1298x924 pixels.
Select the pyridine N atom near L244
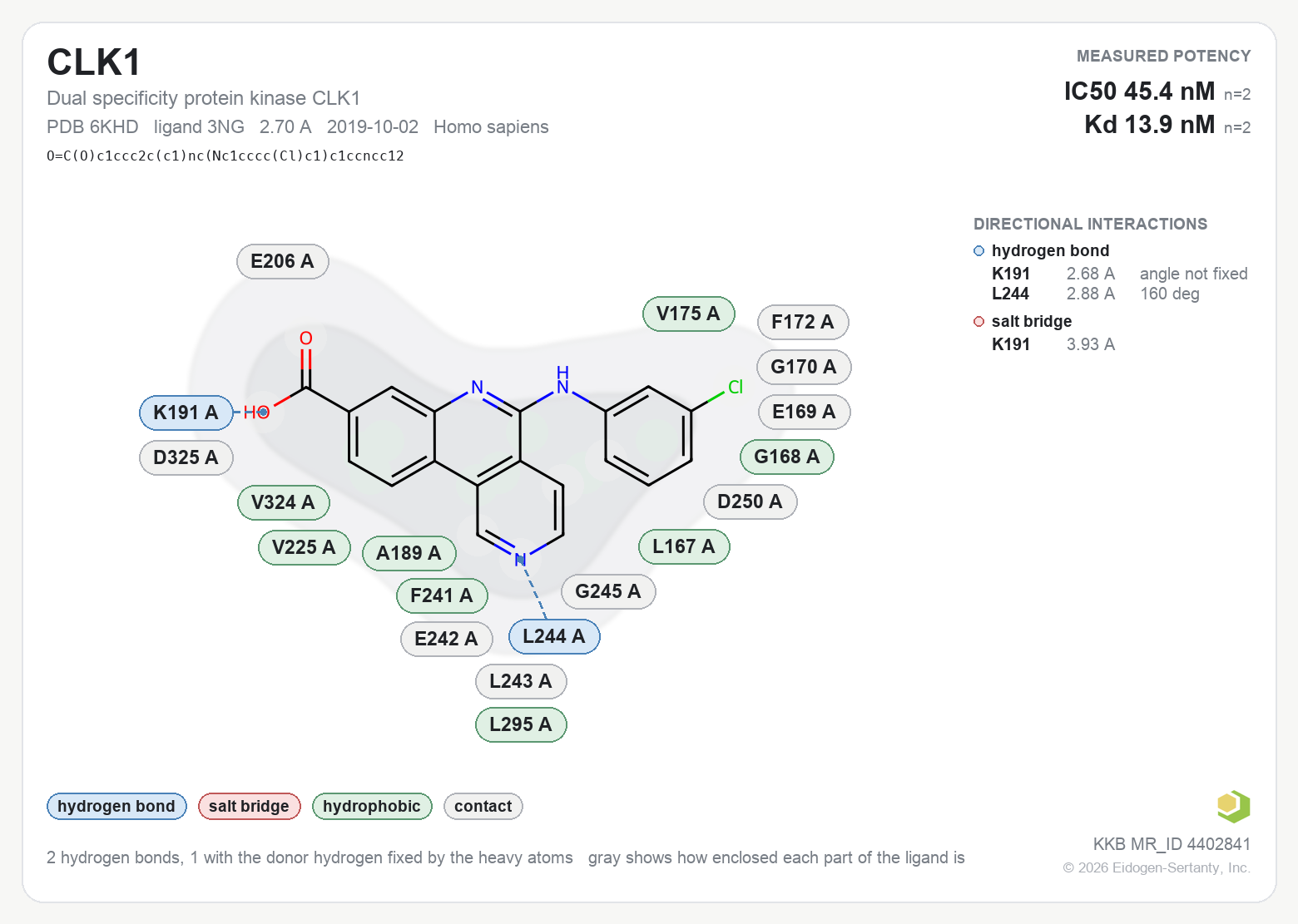pos(520,560)
